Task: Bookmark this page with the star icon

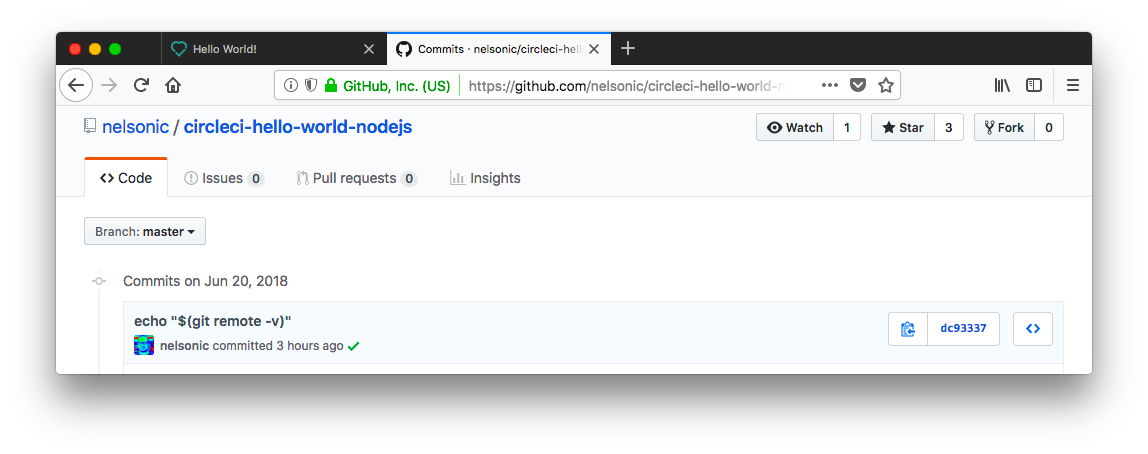Action: [x=885, y=85]
